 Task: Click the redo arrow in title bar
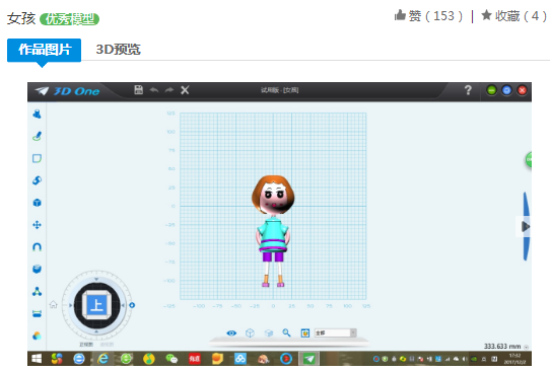point(169,90)
